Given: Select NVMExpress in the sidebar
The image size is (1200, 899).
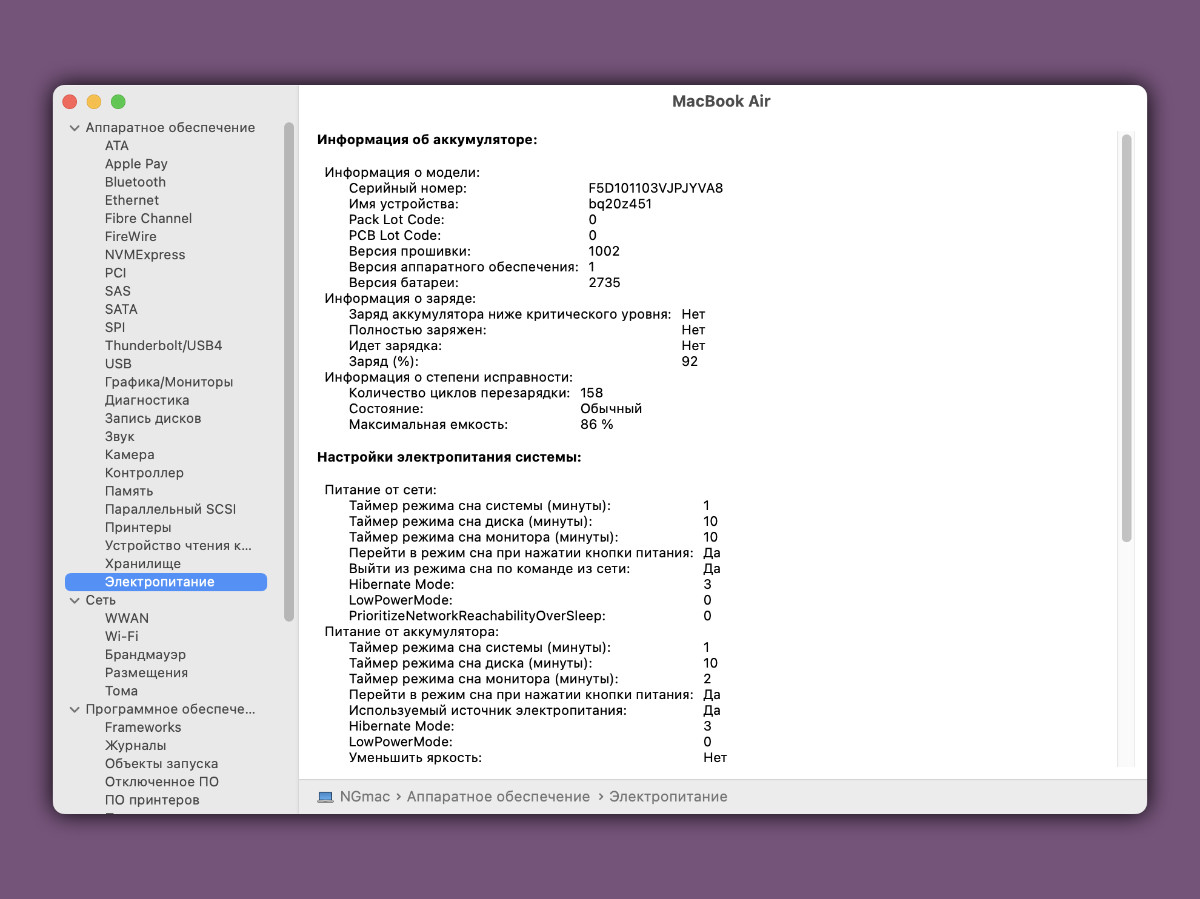Looking at the screenshot, I should pos(145,255).
